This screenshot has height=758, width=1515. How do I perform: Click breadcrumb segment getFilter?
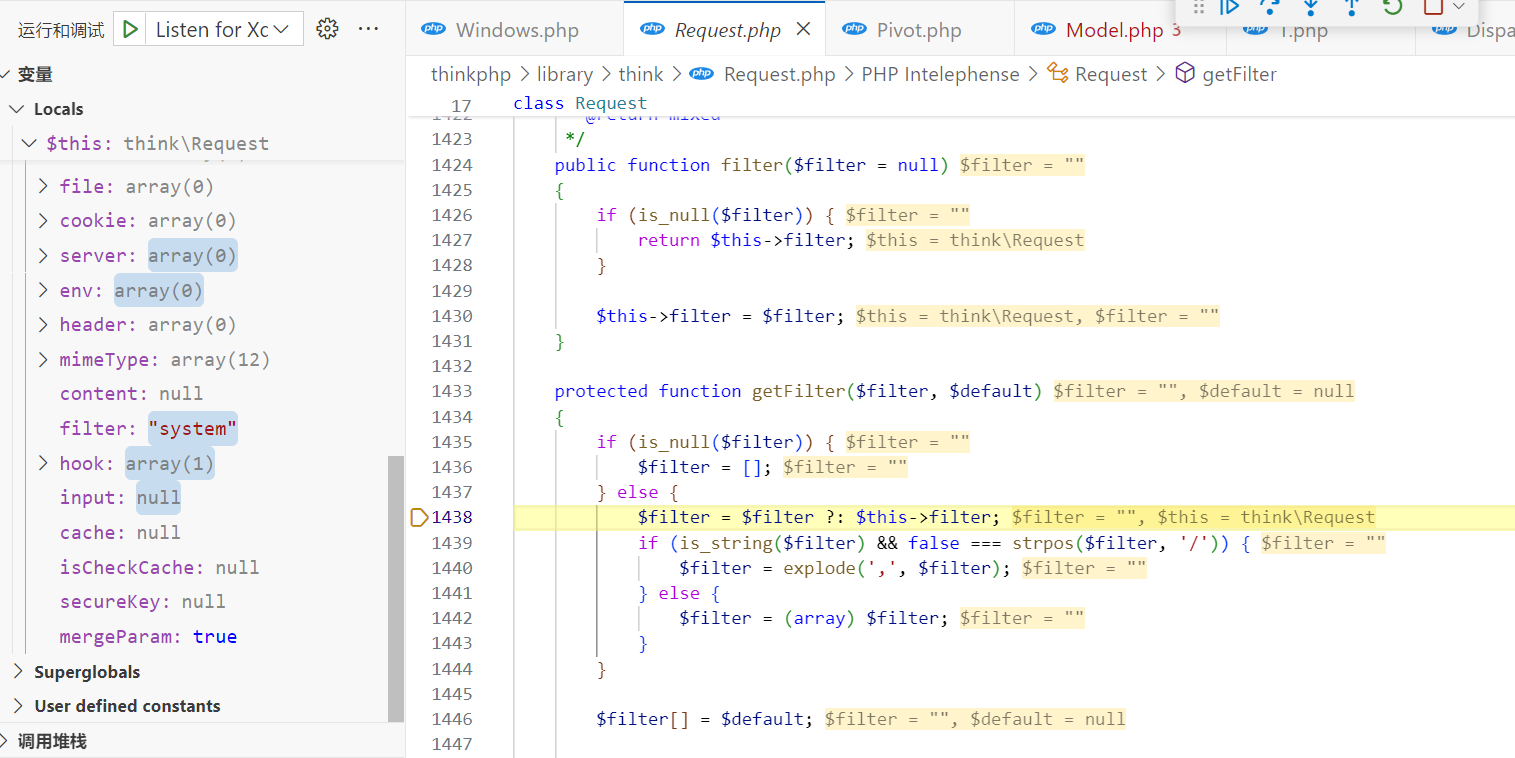click(1239, 74)
